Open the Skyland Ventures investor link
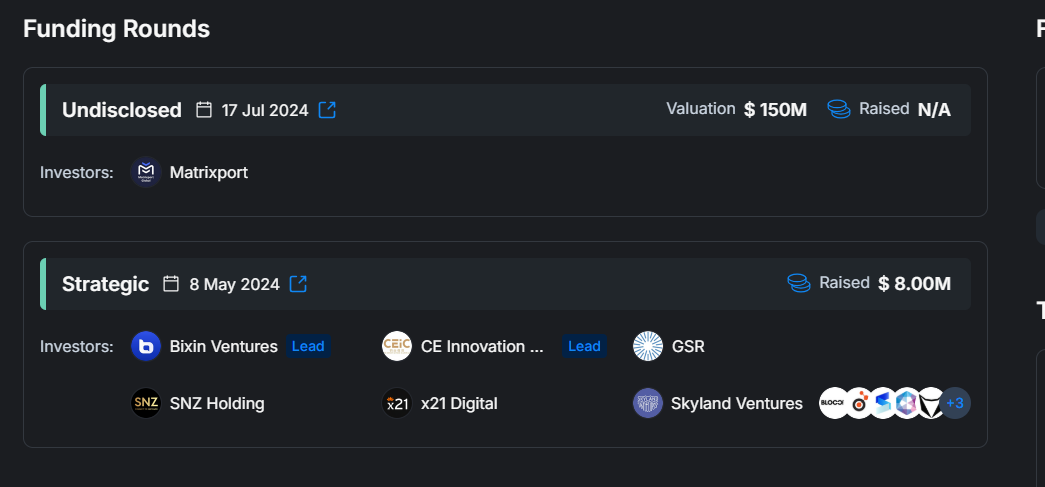Image resolution: width=1045 pixels, height=487 pixels. pyautogui.click(x=738, y=404)
